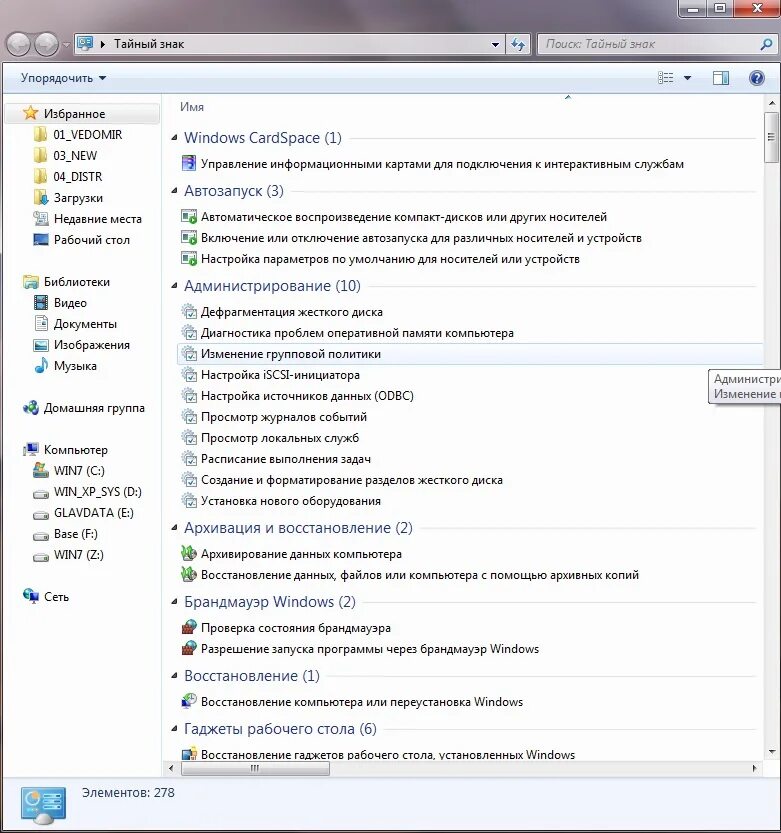This screenshot has width=781, height=833.
Task: Collapse the Автозапуск (3) group
Action: coord(174,191)
